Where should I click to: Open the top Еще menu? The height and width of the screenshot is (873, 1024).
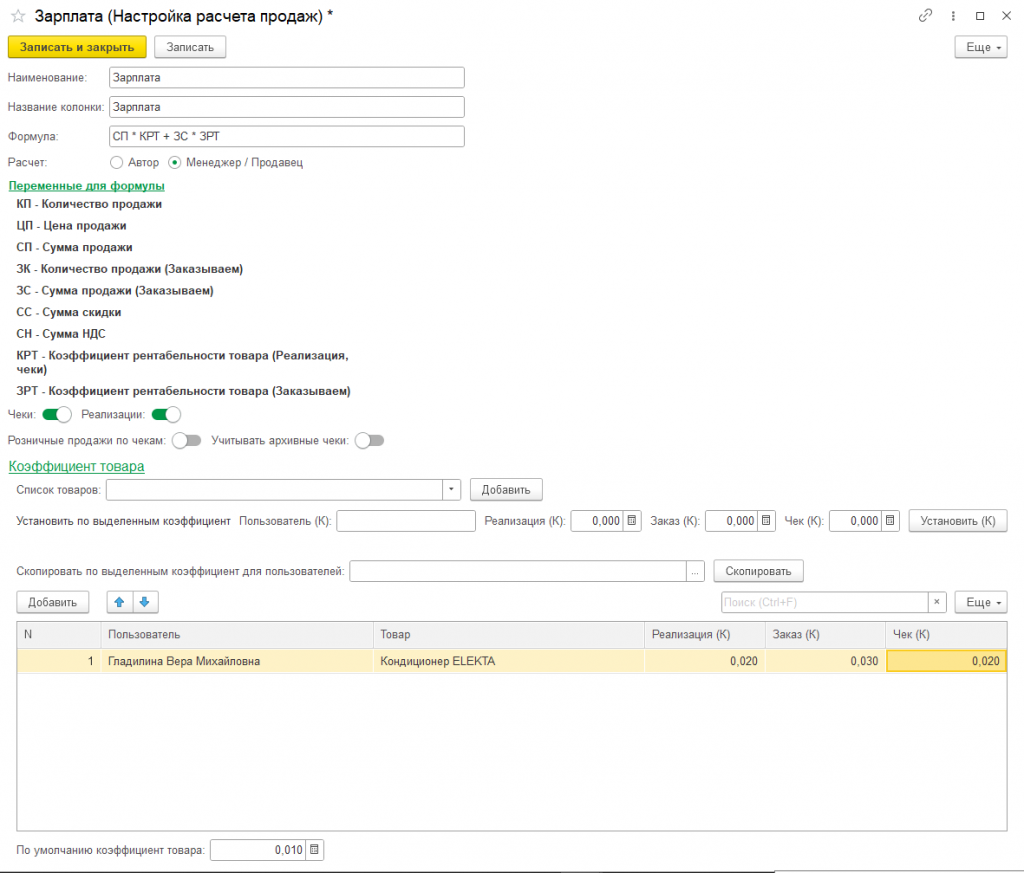pyautogui.click(x=981, y=47)
